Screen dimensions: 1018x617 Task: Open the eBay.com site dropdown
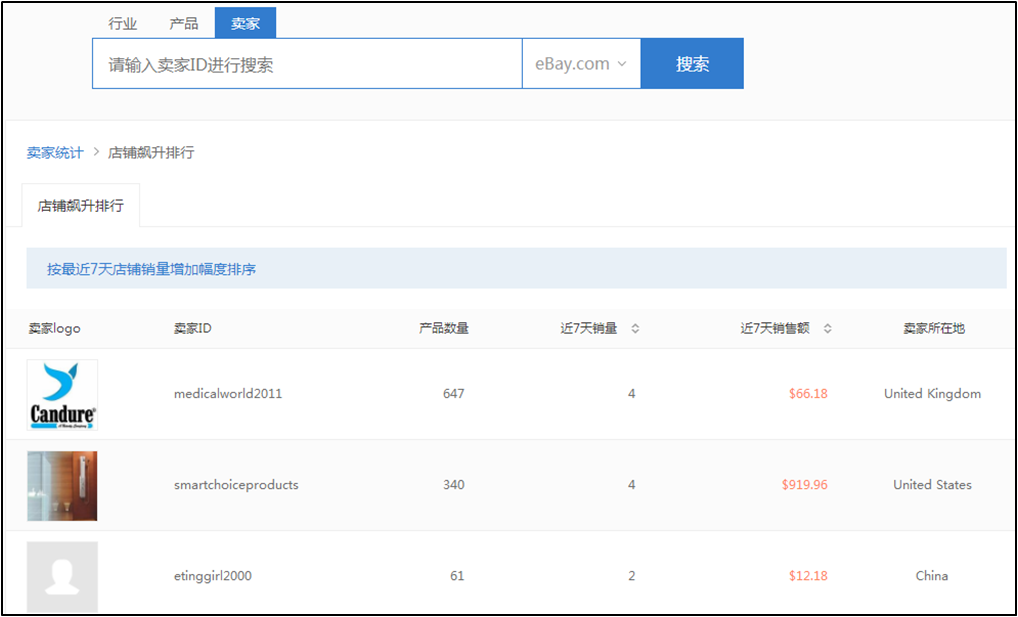tap(581, 64)
